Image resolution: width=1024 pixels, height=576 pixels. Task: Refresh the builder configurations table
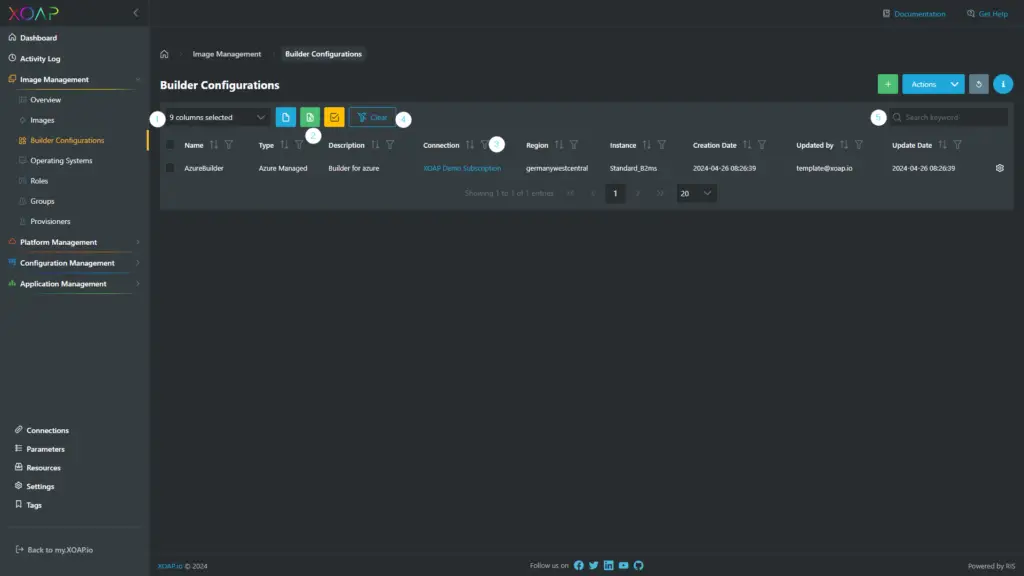tap(978, 84)
